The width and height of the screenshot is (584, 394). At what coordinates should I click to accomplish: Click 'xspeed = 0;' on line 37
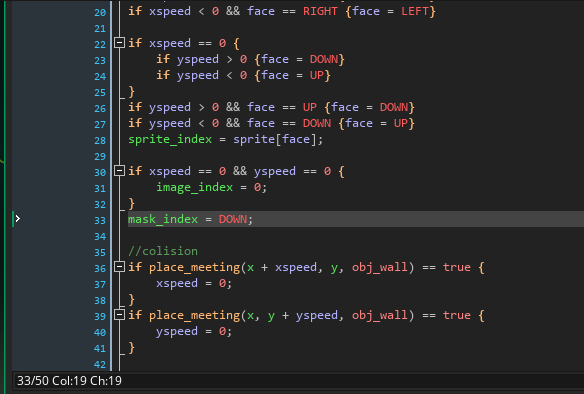pyautogui.click(x=194, y=283)
